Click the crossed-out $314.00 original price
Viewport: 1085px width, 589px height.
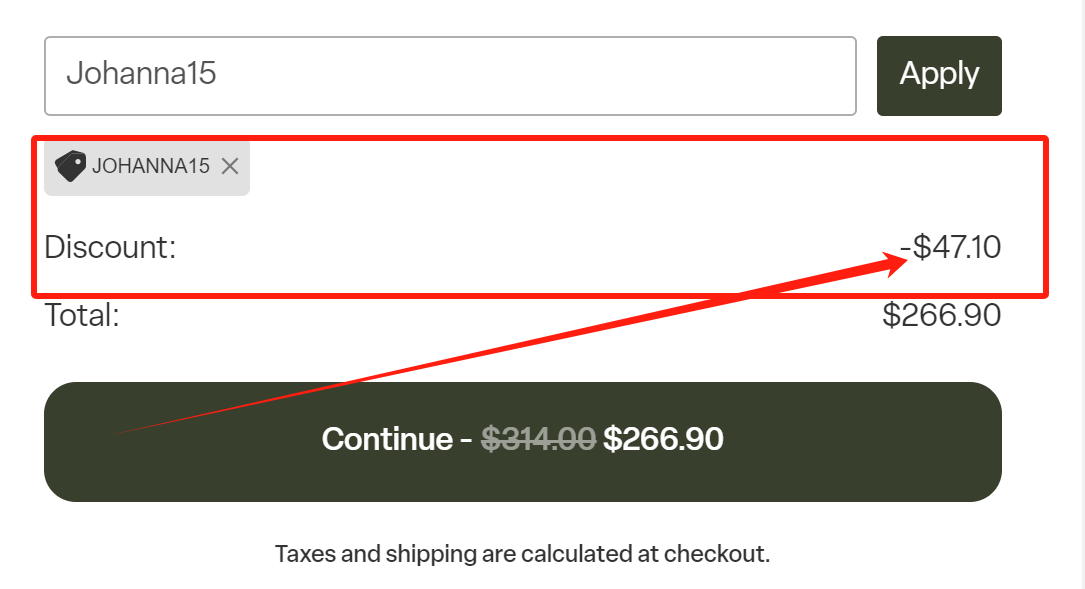pos(538,439)
